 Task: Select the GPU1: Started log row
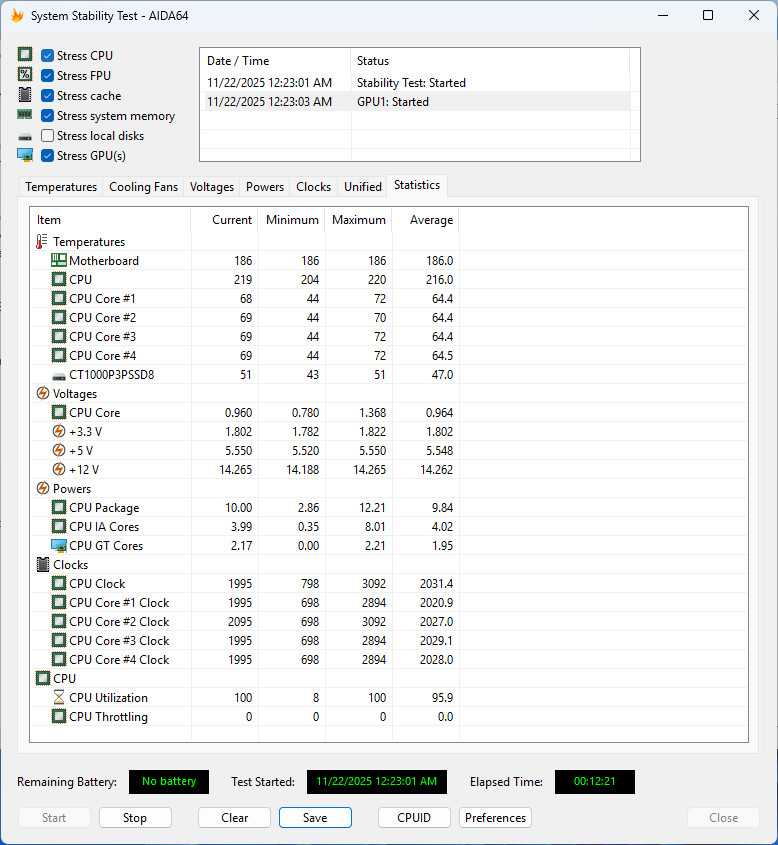click(x=415, y=102)
